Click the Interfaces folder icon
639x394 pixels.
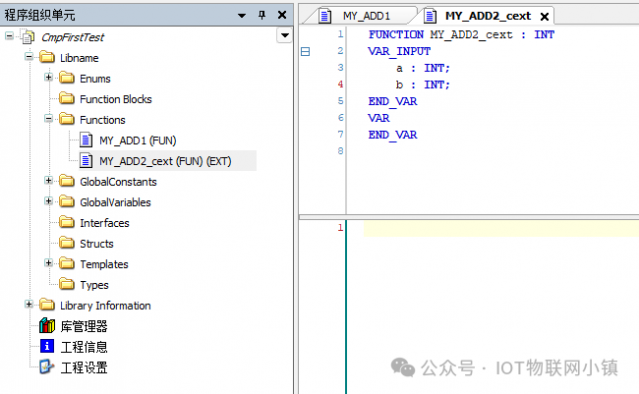point(67,222)
